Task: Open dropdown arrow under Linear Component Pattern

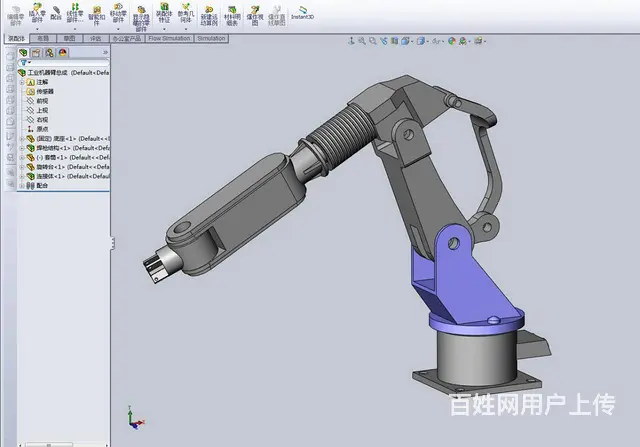Action: [75, 29]
